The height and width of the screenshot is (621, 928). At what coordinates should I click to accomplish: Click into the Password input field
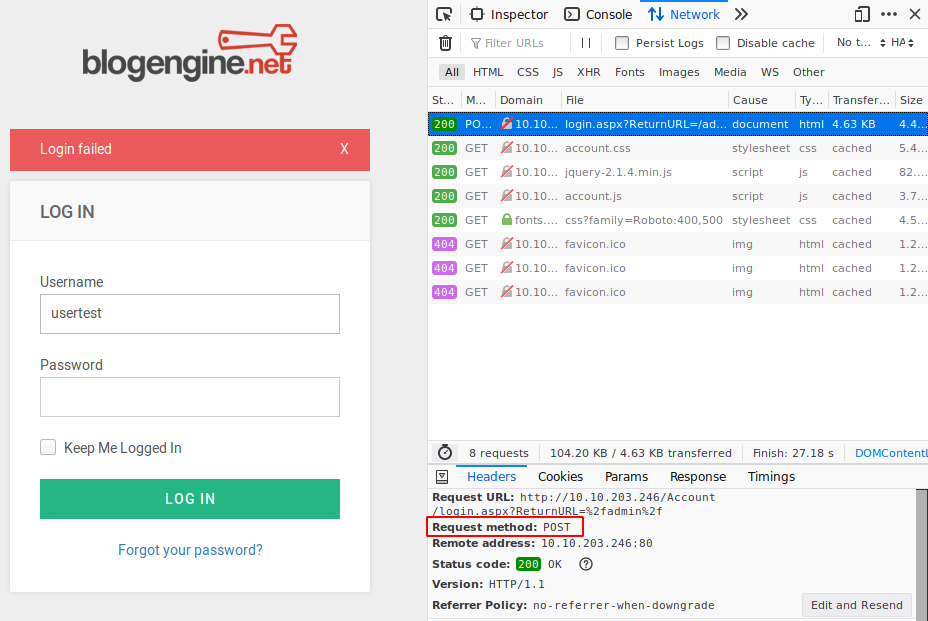190,397
